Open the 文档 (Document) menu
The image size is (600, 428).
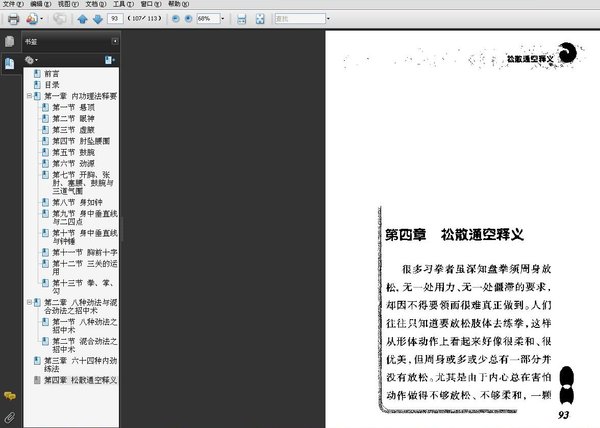click(96, 4)
